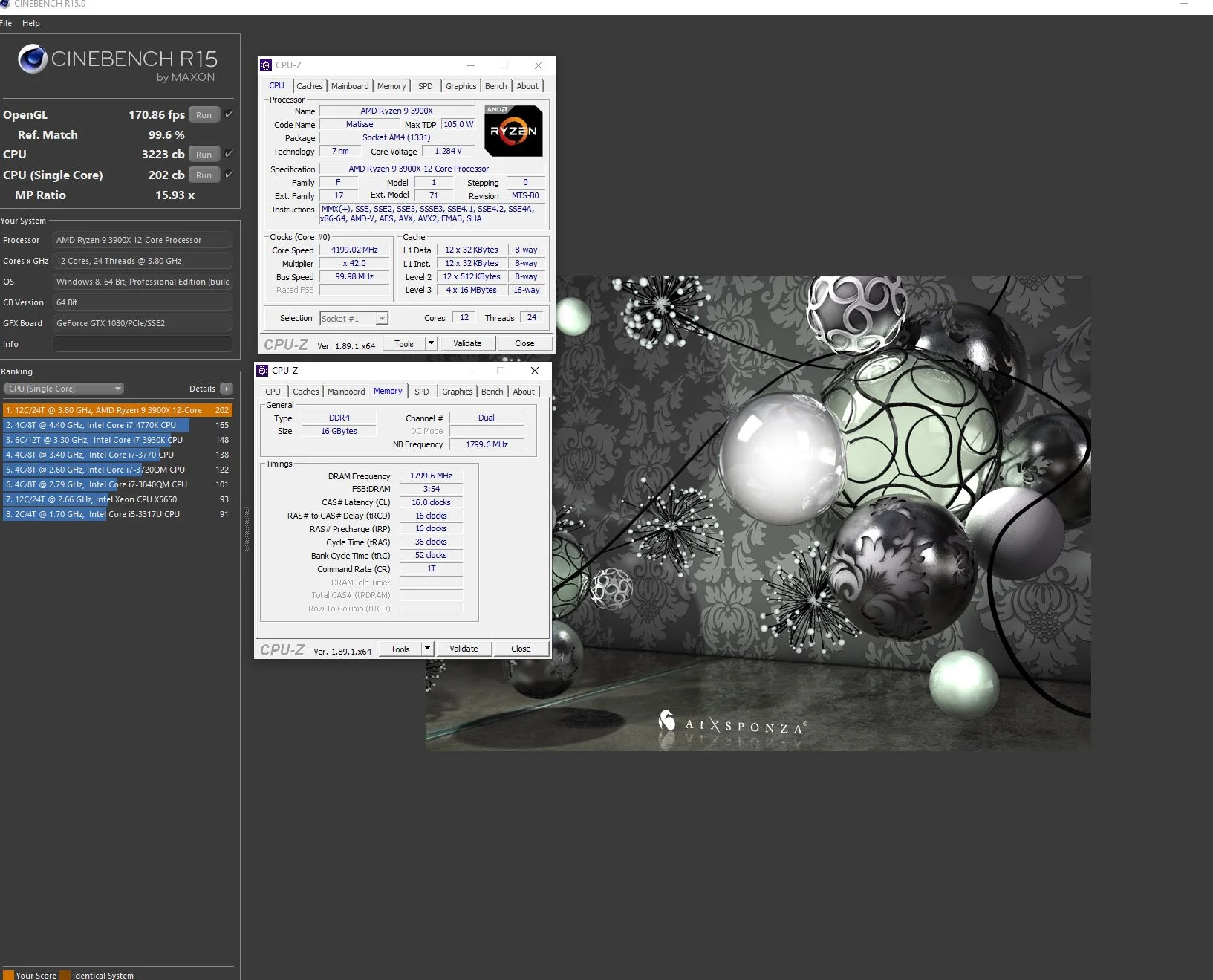Click the panel resize handle beside Ranking
This screenshot has height=980, width=1213.
(247, 528)
